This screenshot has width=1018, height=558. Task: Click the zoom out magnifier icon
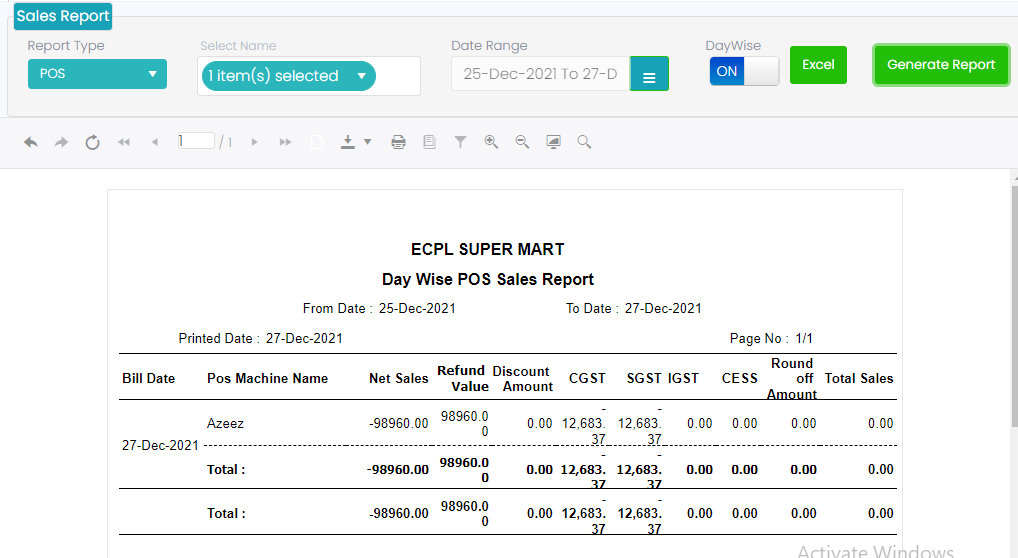click(522, 143)
